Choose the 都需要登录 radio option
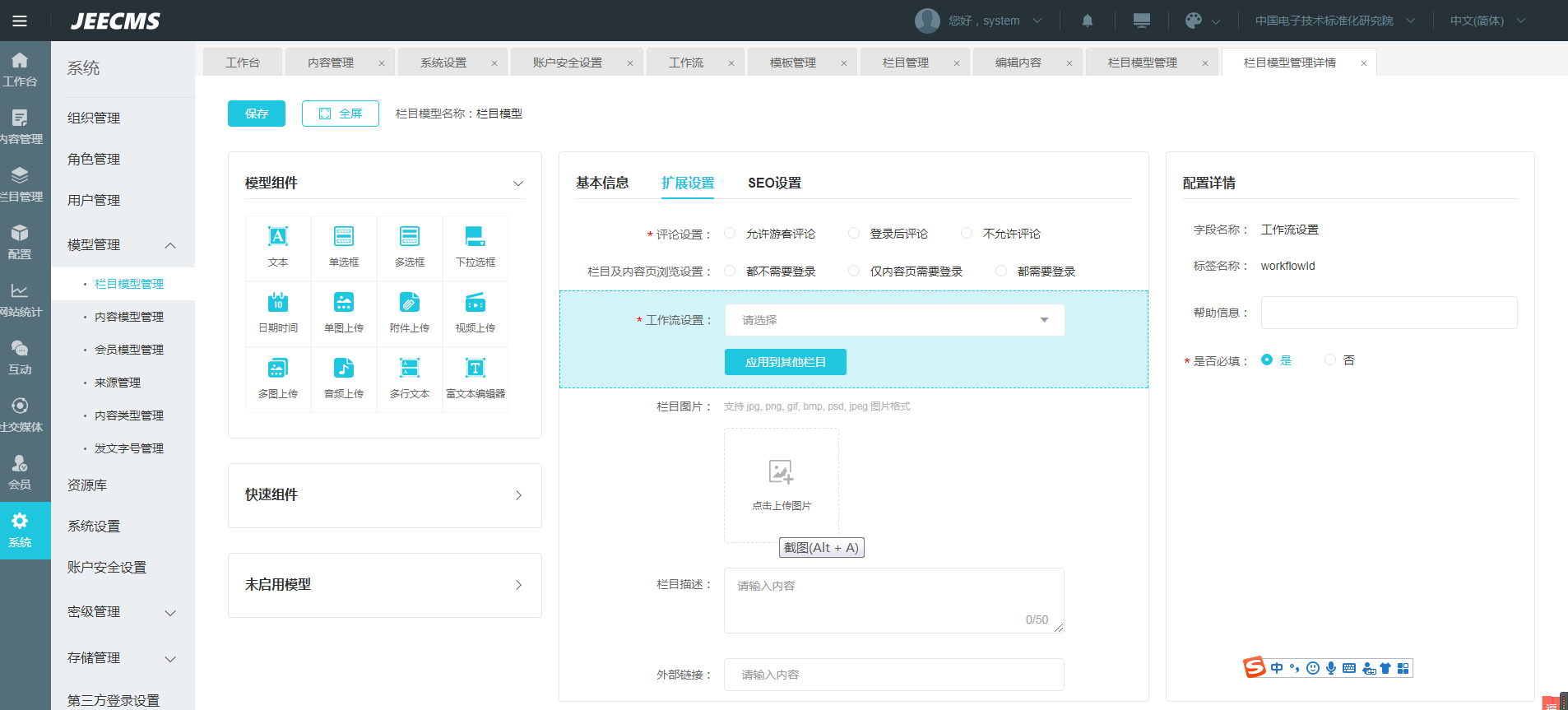The width and height of the screenshot is (1568, 710). [x=1001, y=271]
